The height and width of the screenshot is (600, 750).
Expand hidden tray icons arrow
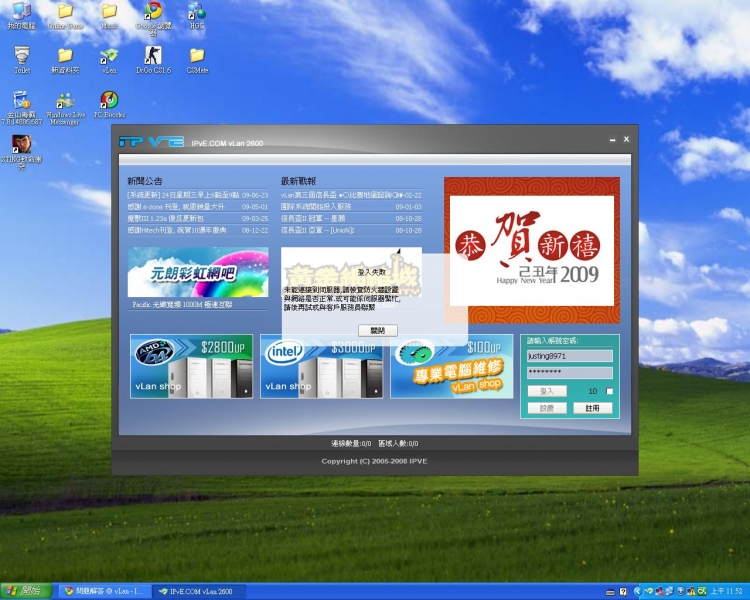point(638,591)
